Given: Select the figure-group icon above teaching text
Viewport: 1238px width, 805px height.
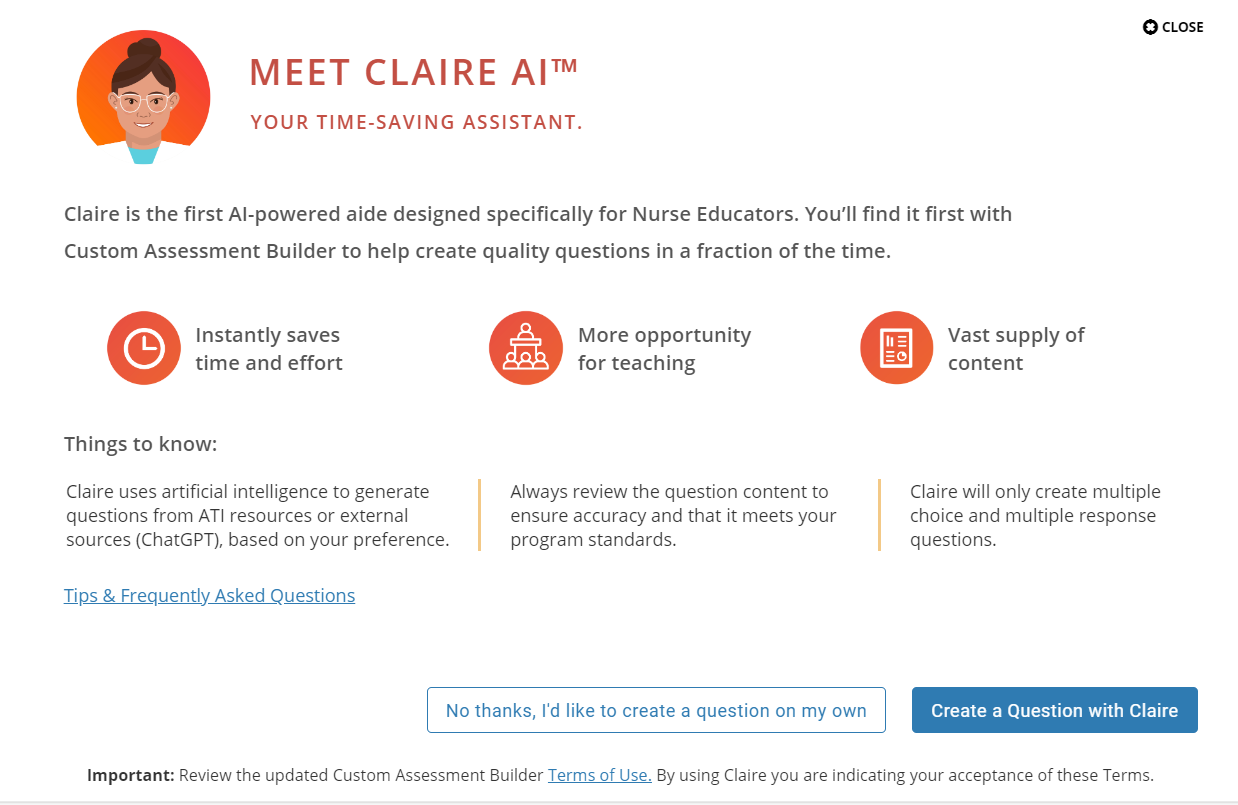Looking at the screenshot, I should (x=526, y=348).
